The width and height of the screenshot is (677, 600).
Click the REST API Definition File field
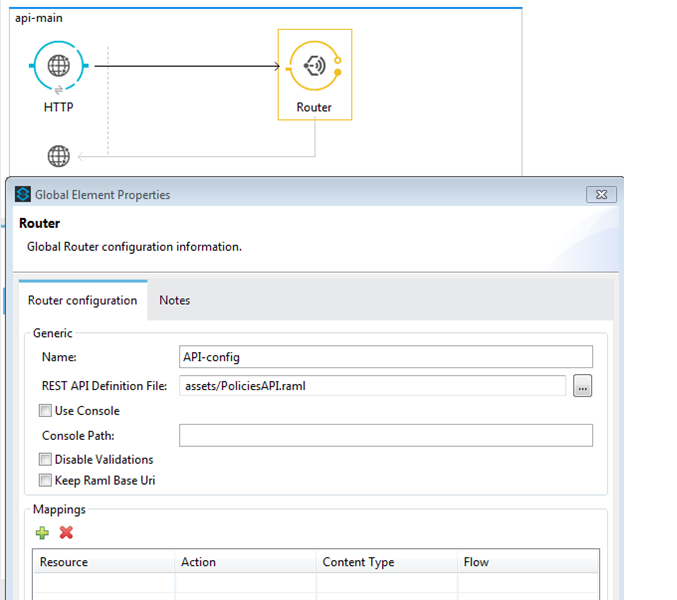[x=372, y=386]
